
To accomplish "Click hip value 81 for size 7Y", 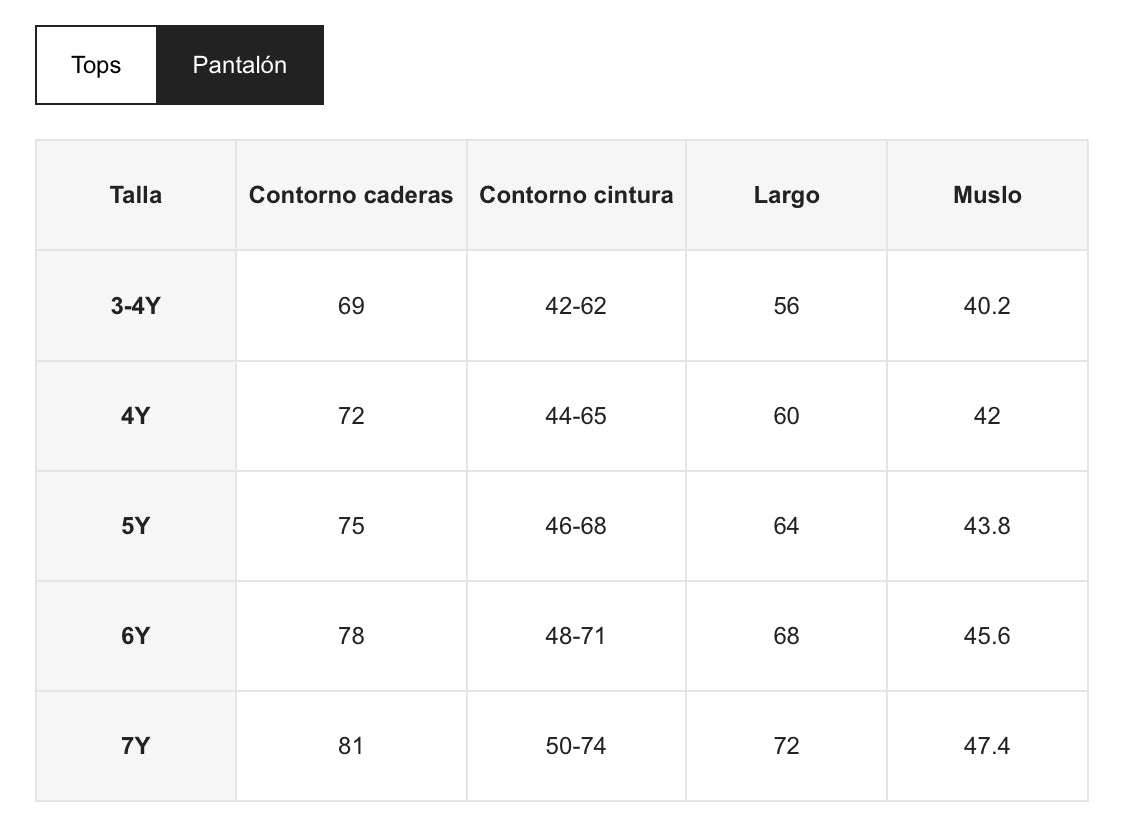I will pos(351,746).
